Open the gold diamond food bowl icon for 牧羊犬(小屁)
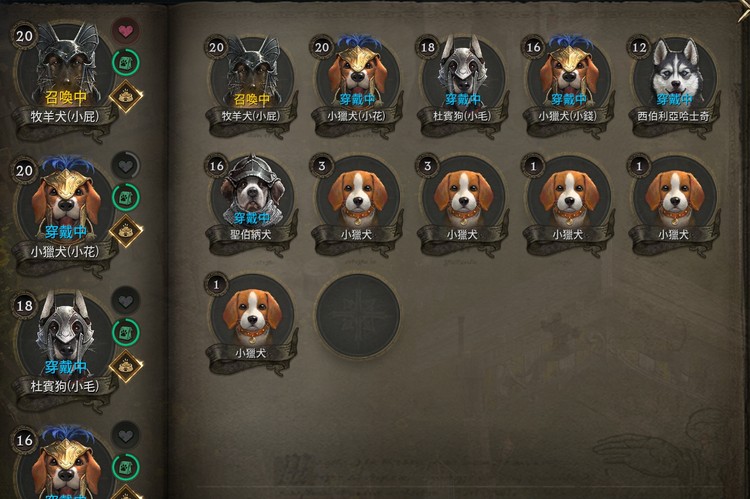 (x=126, y=96)
